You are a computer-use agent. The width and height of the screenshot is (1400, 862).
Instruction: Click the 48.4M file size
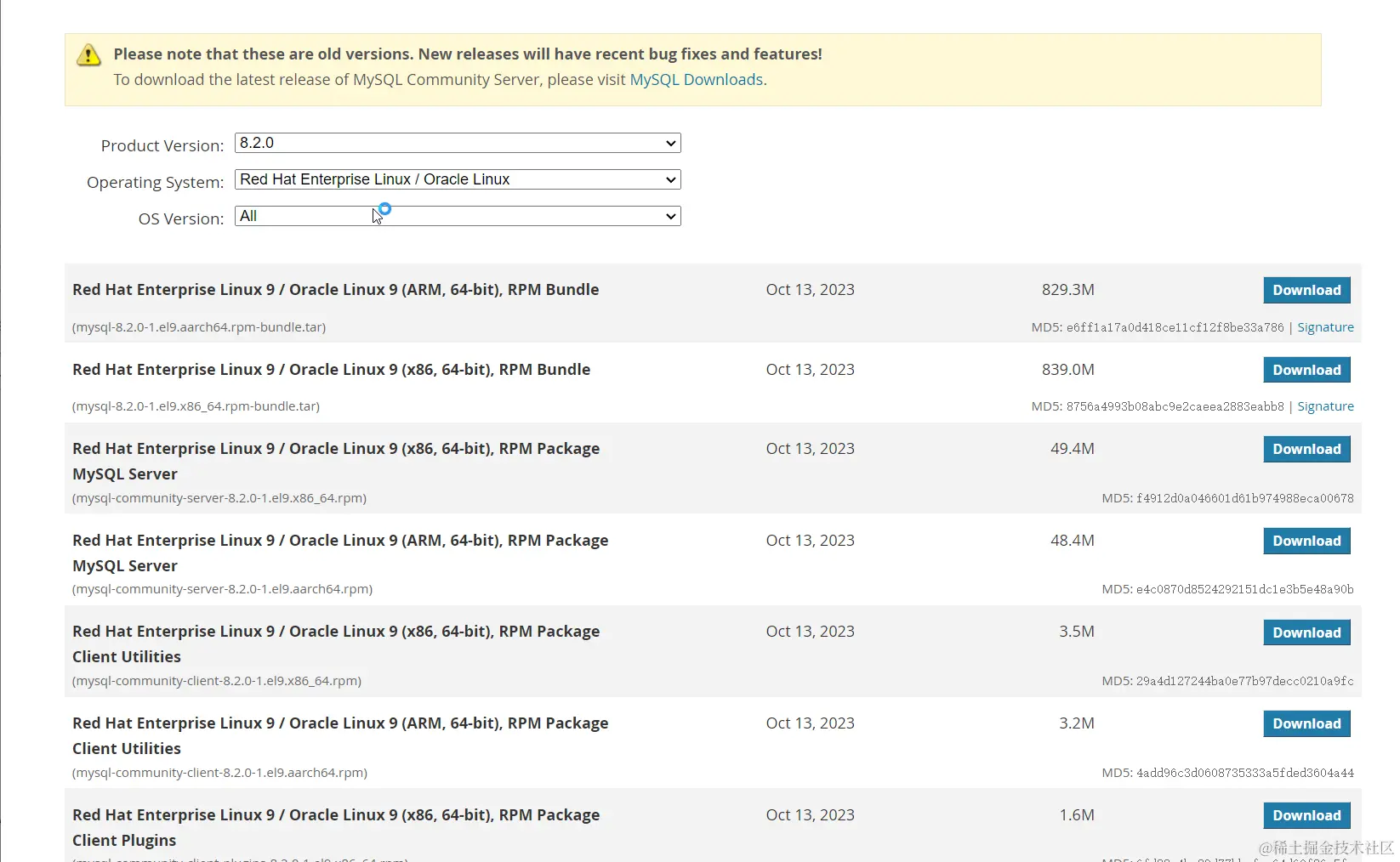[1072, 541]
